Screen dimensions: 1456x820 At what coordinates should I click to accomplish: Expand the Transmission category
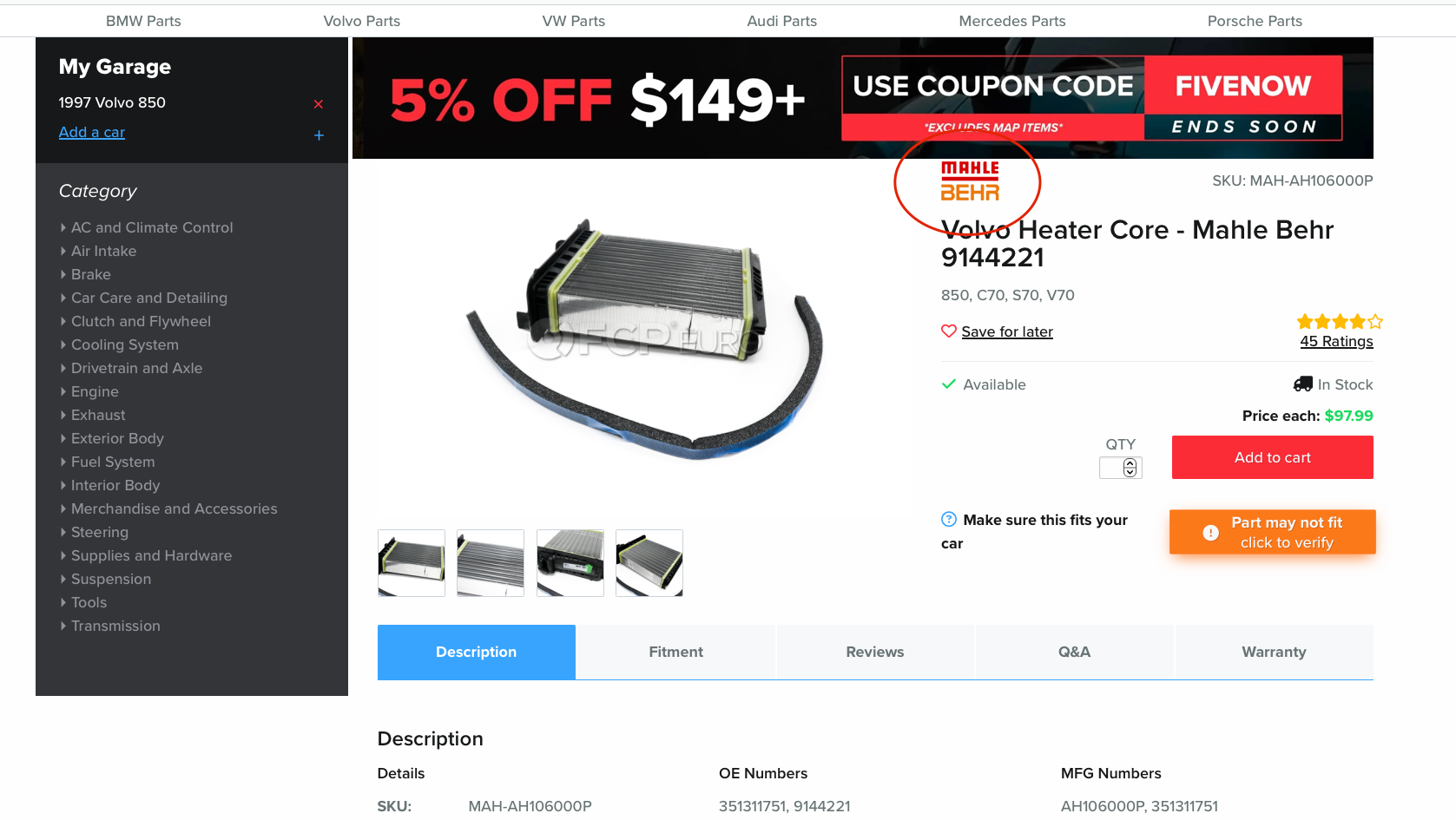pos(115,626)
